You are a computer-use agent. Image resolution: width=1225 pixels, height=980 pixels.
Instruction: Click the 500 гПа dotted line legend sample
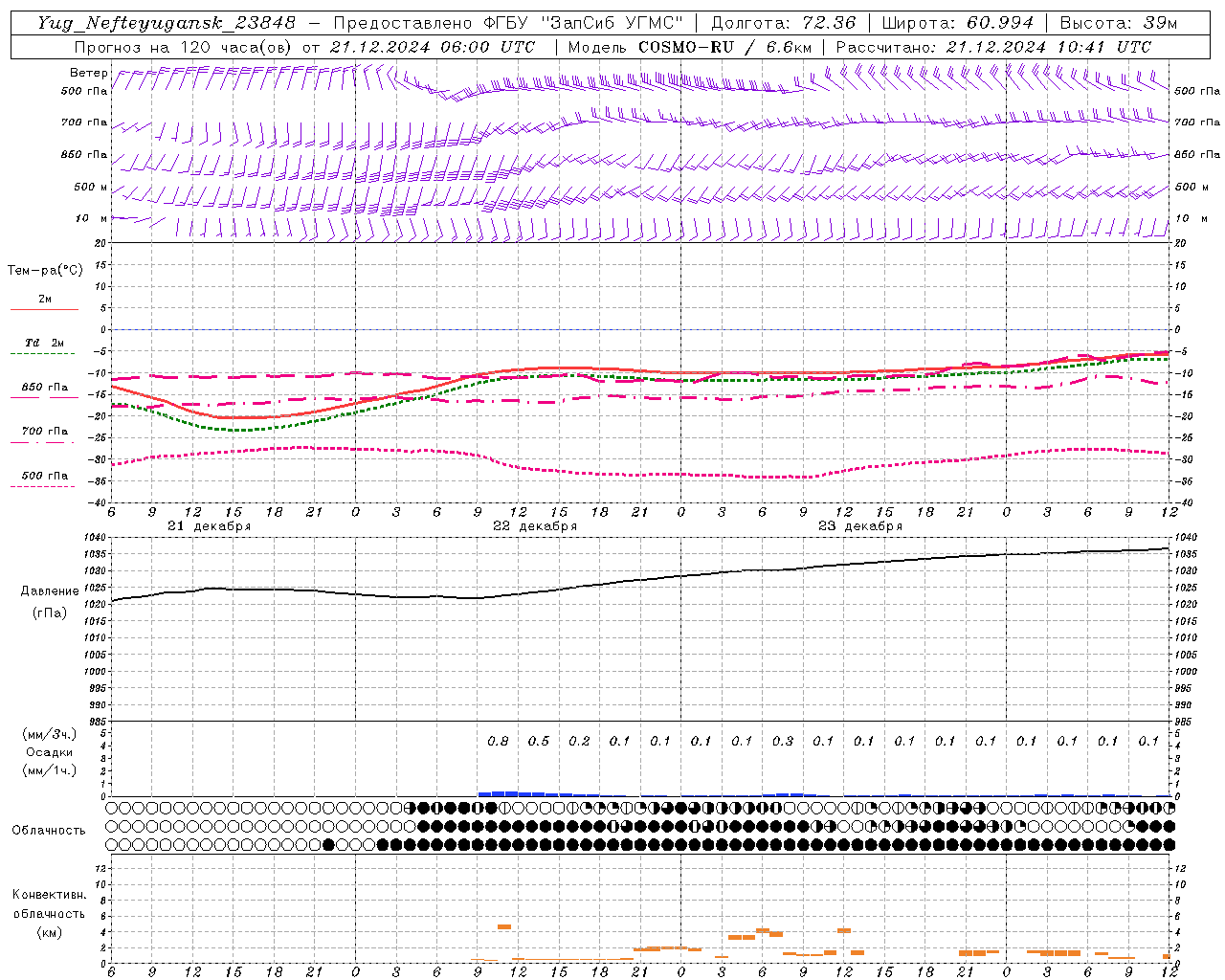click(44, 486)
